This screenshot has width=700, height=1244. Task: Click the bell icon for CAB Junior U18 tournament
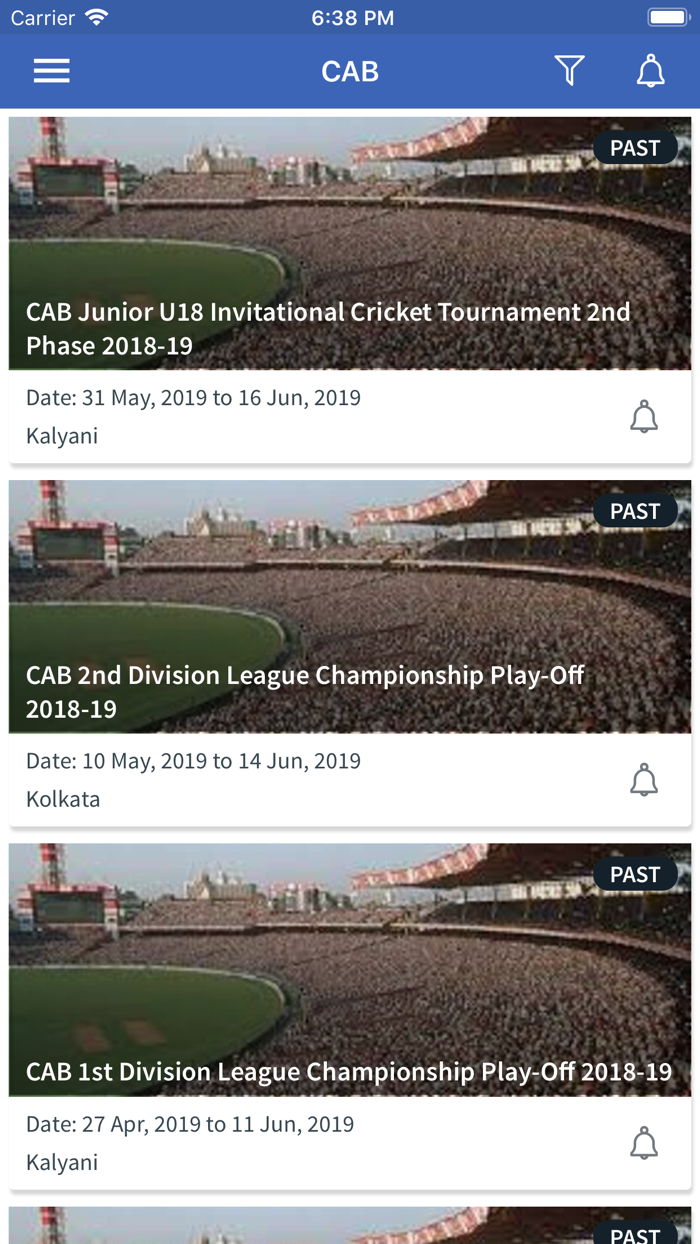645,416
